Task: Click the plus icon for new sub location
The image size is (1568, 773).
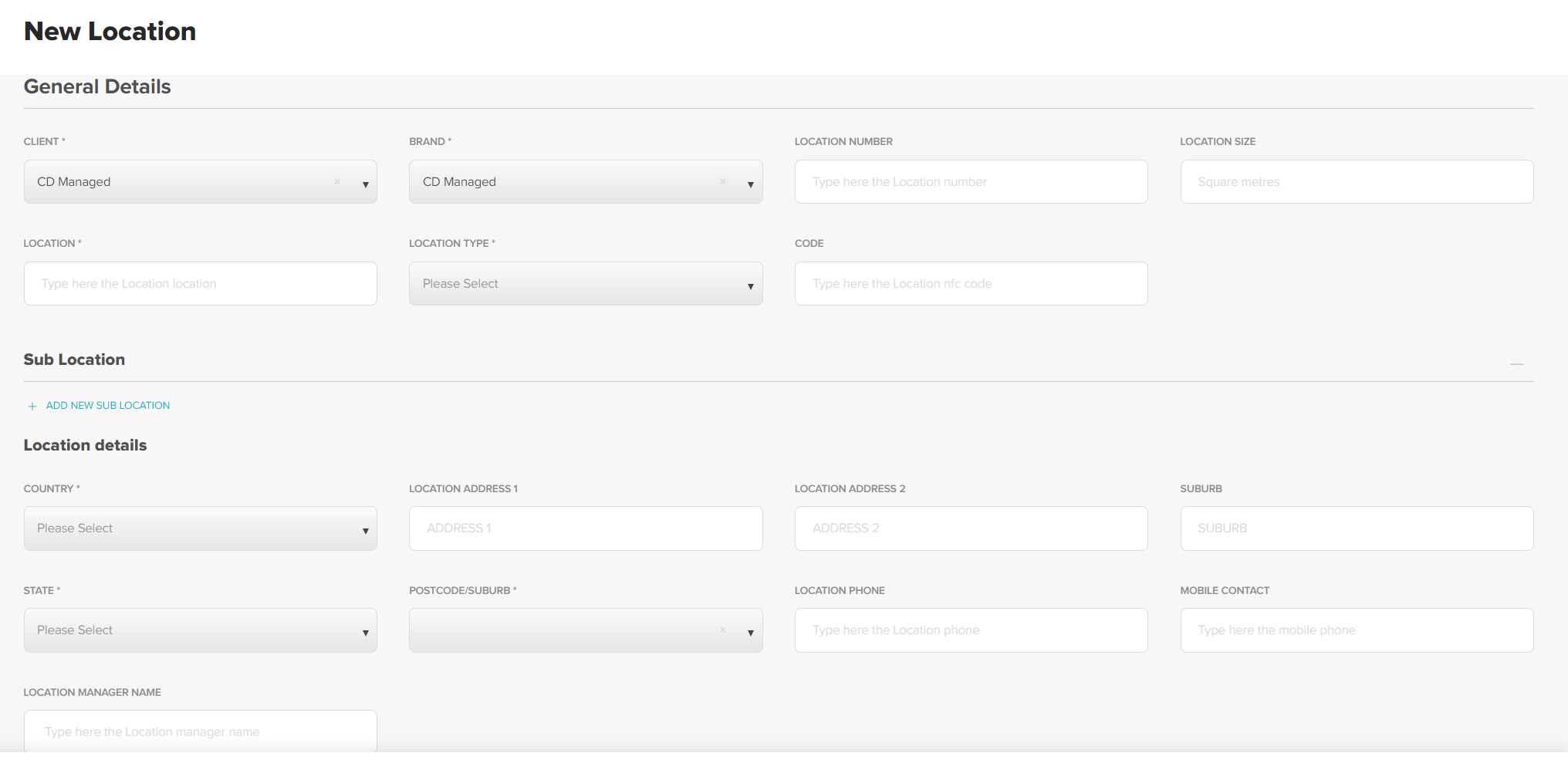Action: coord(32,406)
